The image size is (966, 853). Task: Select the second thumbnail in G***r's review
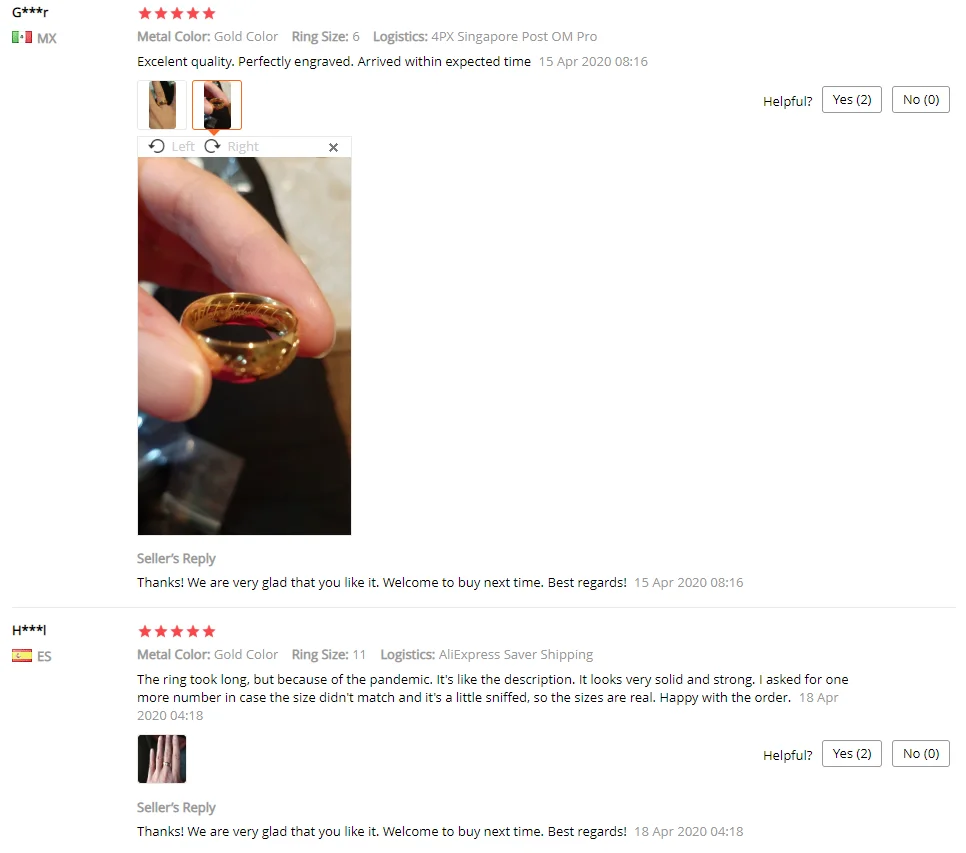click(217, 105)
